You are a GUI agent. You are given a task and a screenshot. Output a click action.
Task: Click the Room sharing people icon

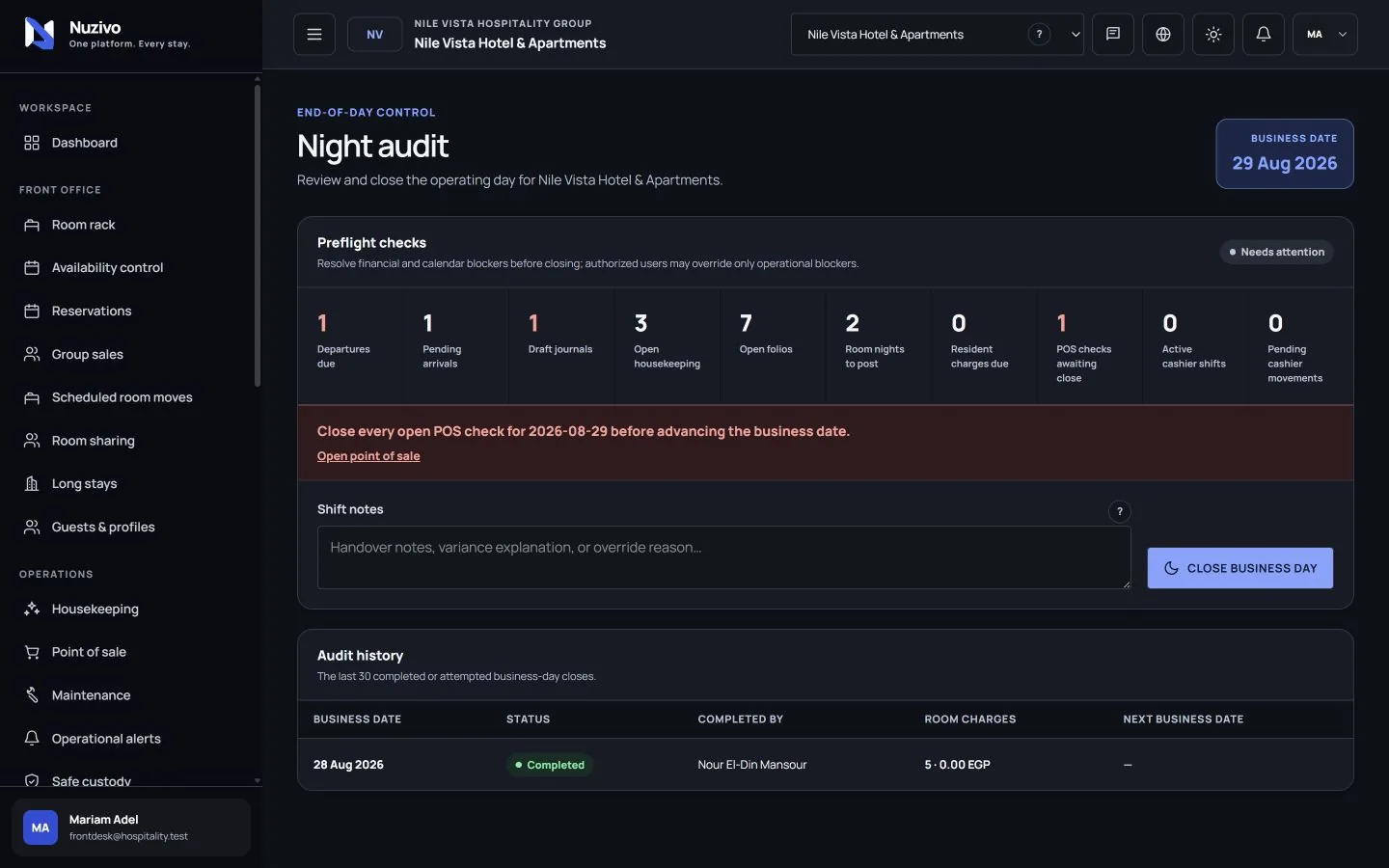click(x=32, y=441)
